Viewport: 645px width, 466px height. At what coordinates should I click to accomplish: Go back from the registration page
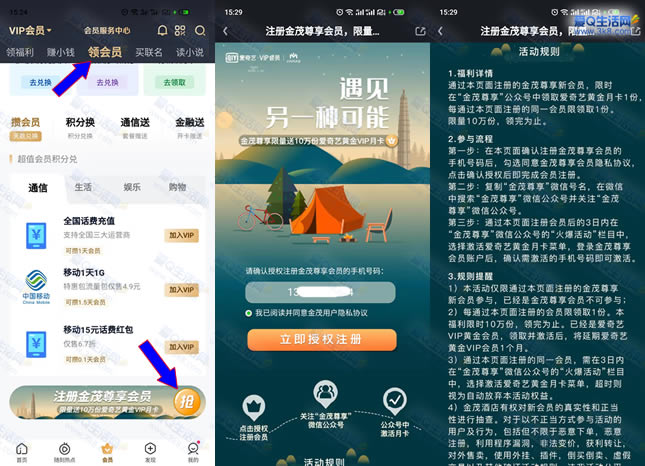[x=225, y=31]
